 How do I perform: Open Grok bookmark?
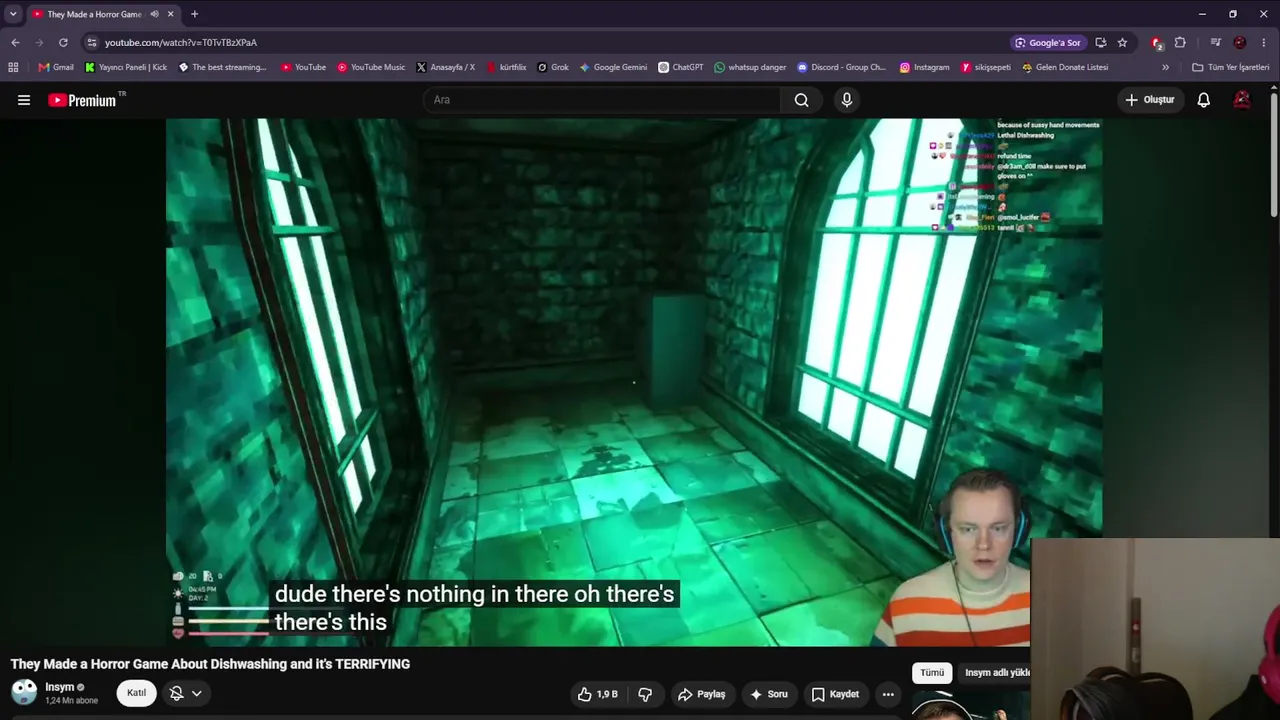pyautogui.click(x=553, y=67)
